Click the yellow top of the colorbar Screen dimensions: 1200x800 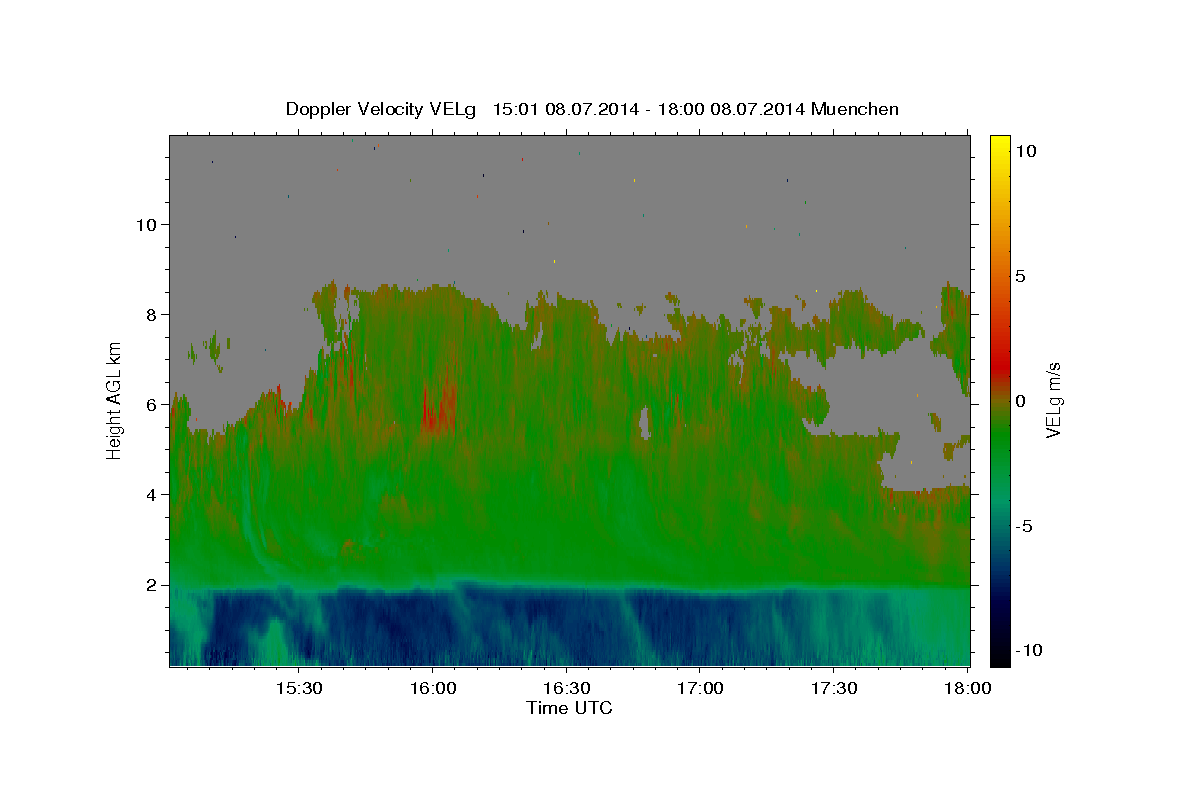point(999,145)
